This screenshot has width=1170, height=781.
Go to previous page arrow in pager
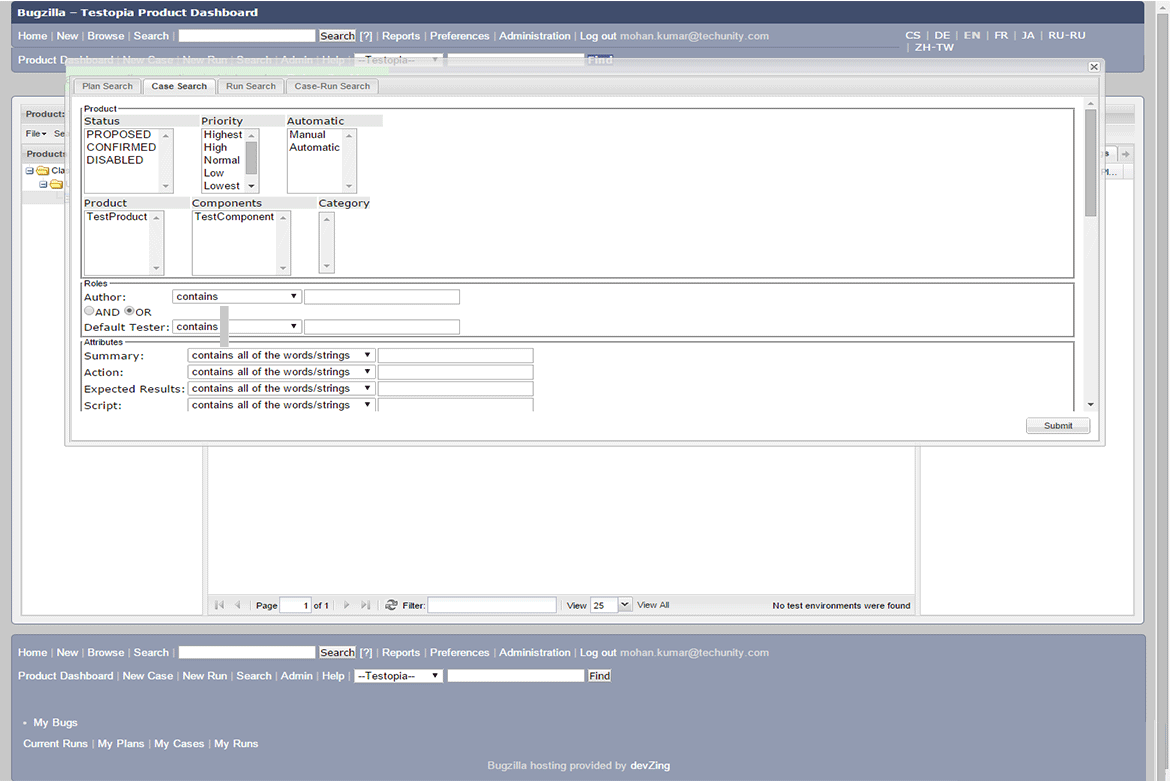click(x=237, y=605)
